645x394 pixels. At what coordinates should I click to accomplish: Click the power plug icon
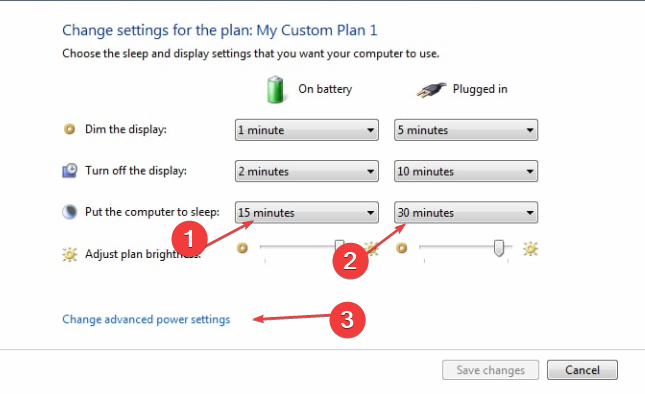[x=431, y=90]
